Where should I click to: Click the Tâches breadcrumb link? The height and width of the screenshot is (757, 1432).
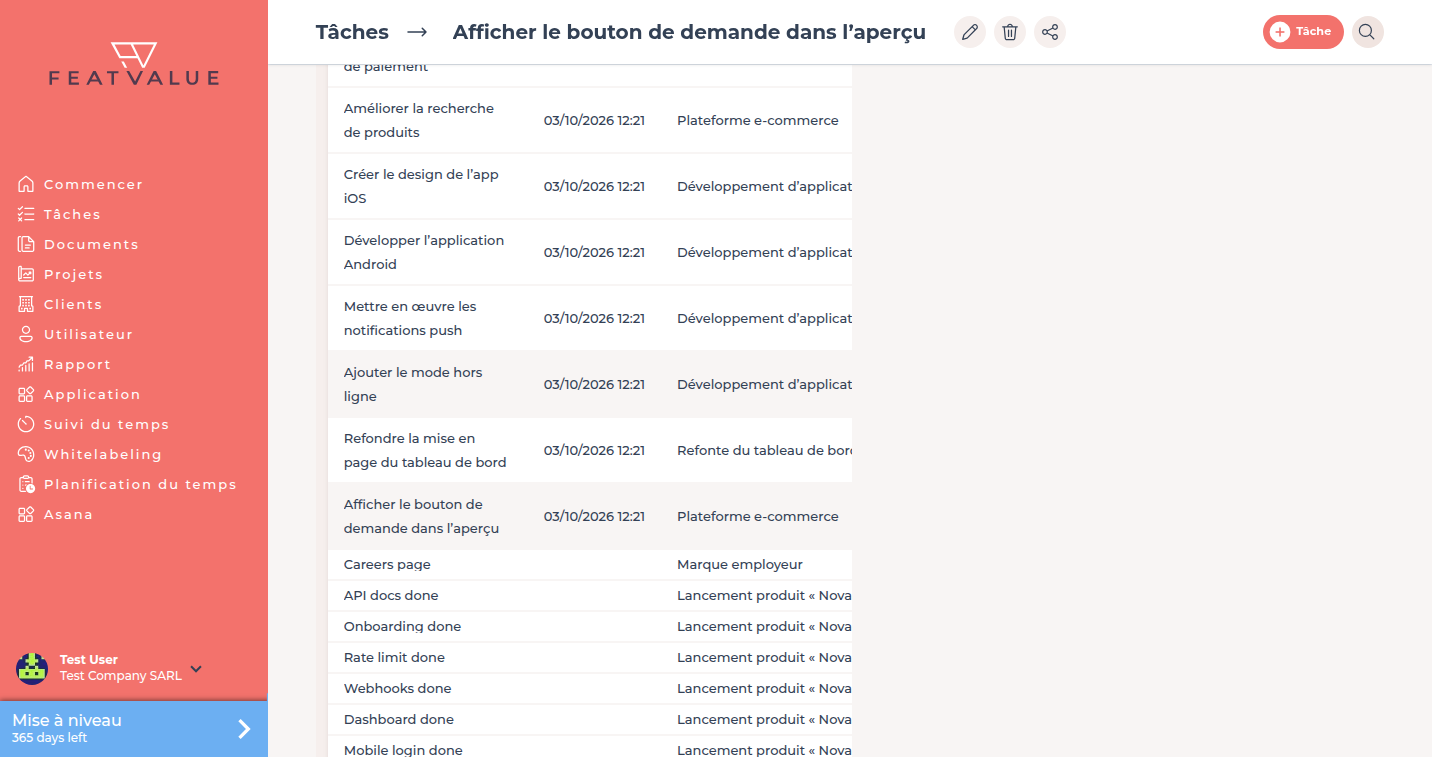point(352,32)
